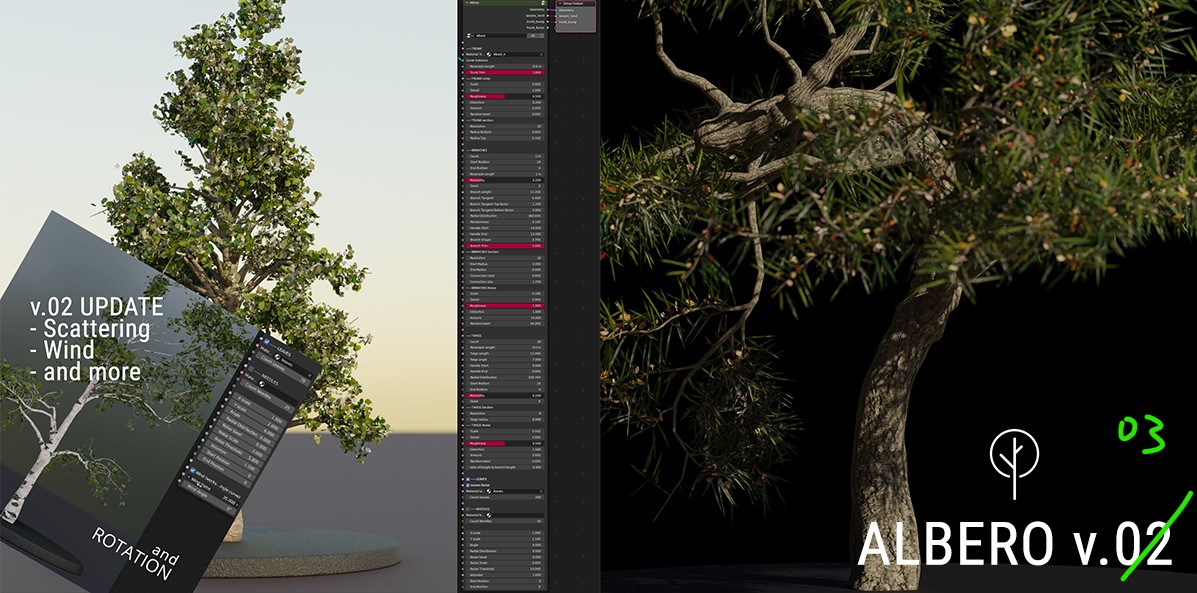
Task: Click the node group icon in Albero node header
Action: [x=544, y=4]
